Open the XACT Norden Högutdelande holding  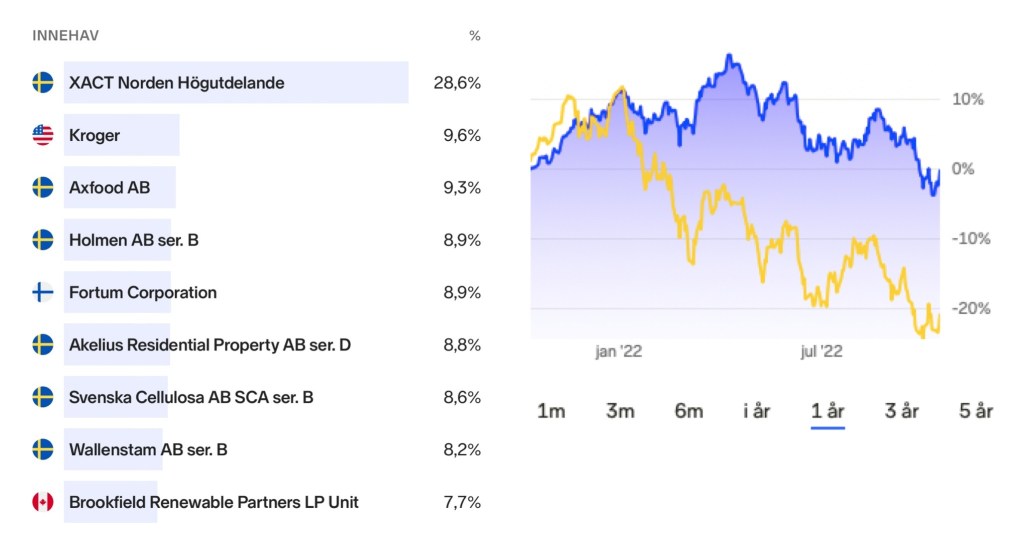click(177, 83)
